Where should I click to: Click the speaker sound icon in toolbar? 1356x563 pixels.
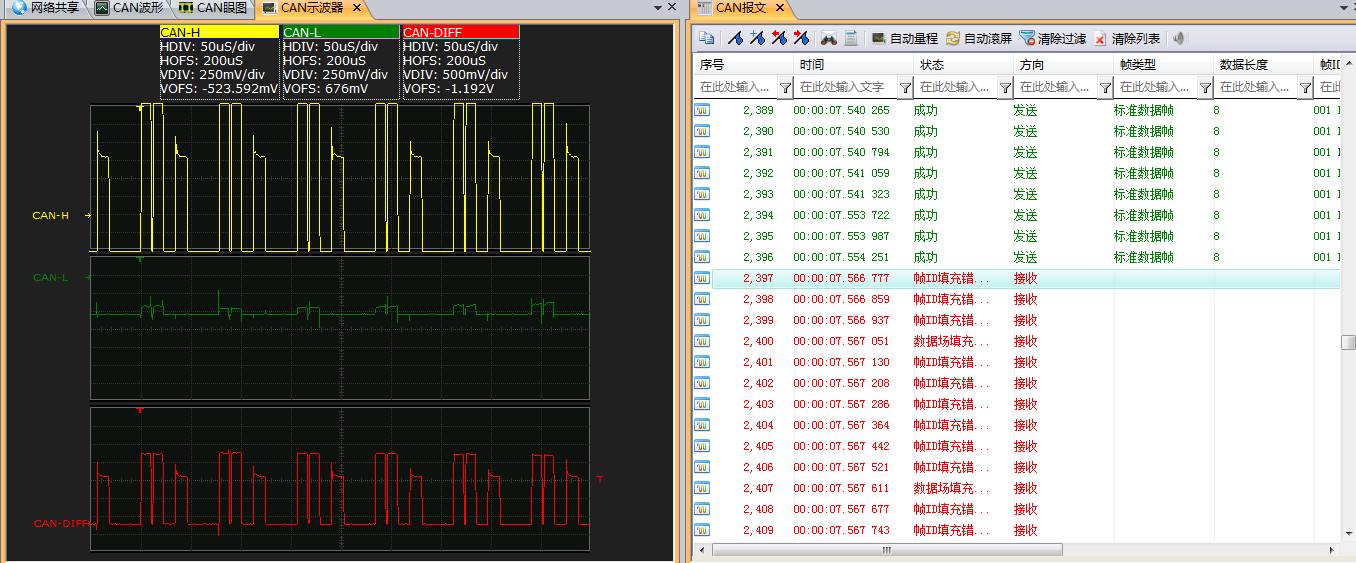click(x=1179, y=39)
